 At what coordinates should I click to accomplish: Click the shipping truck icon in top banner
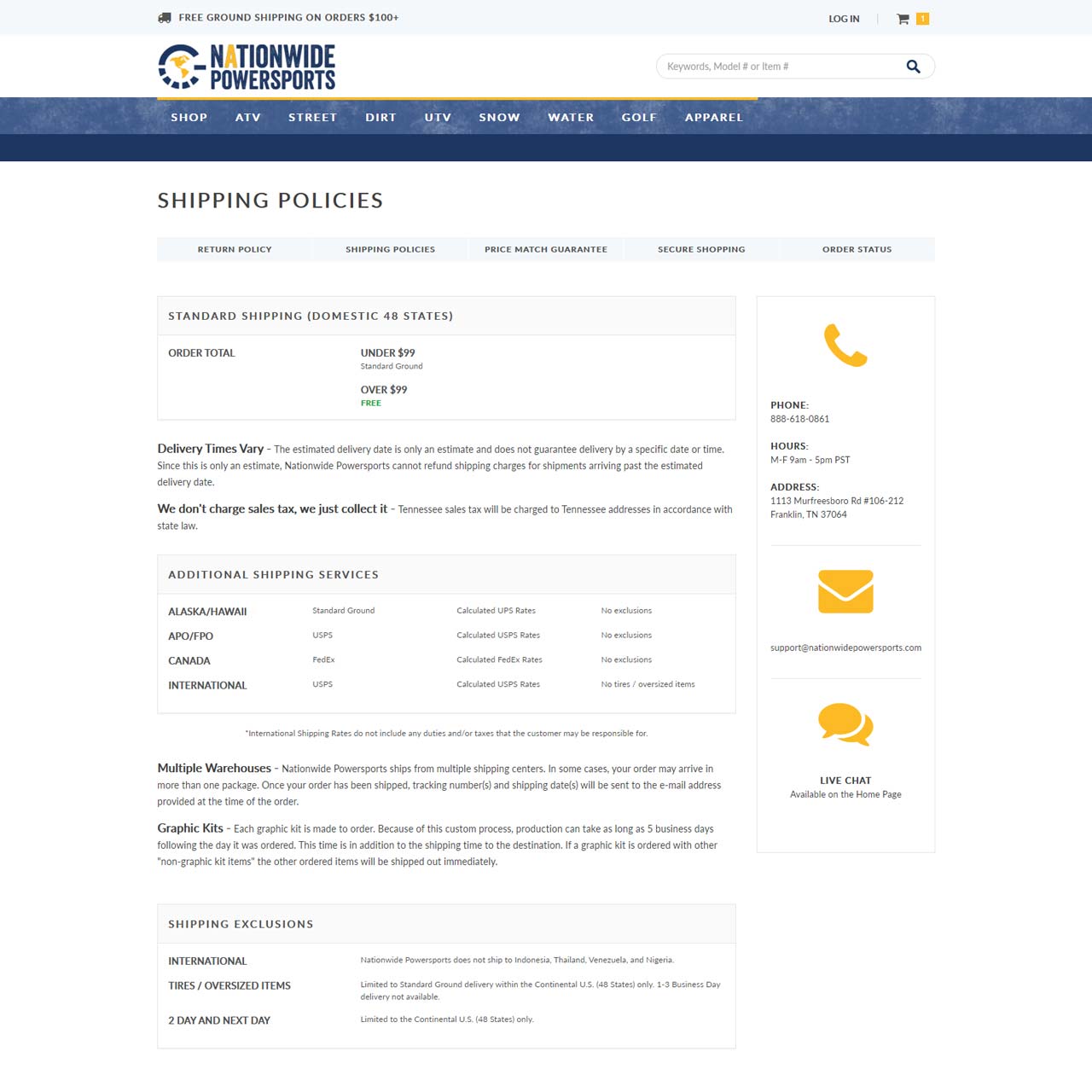click(165, 17)
